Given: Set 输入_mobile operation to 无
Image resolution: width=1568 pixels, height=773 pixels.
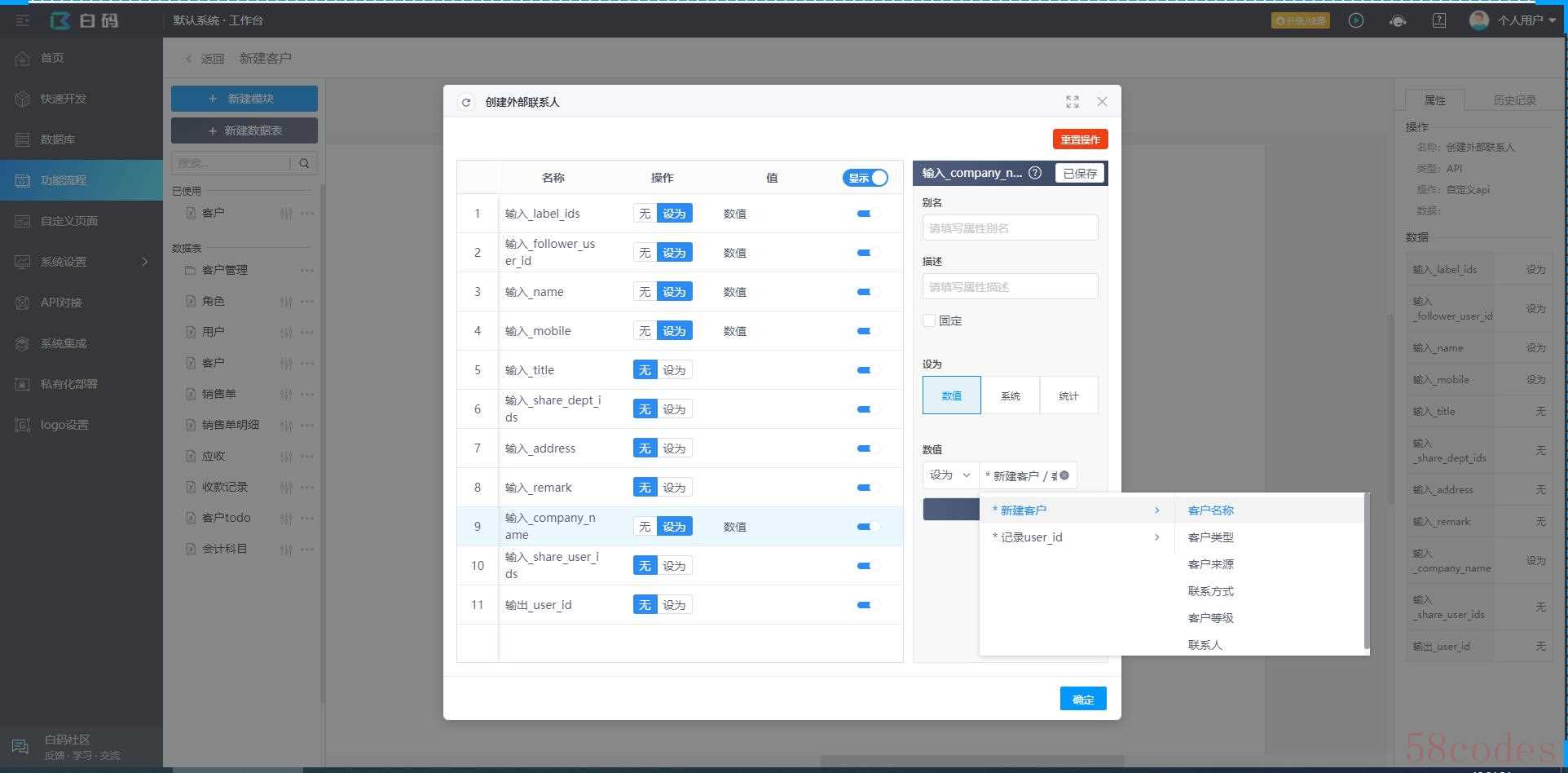Looking at the screenshot, I should point(645,331).
